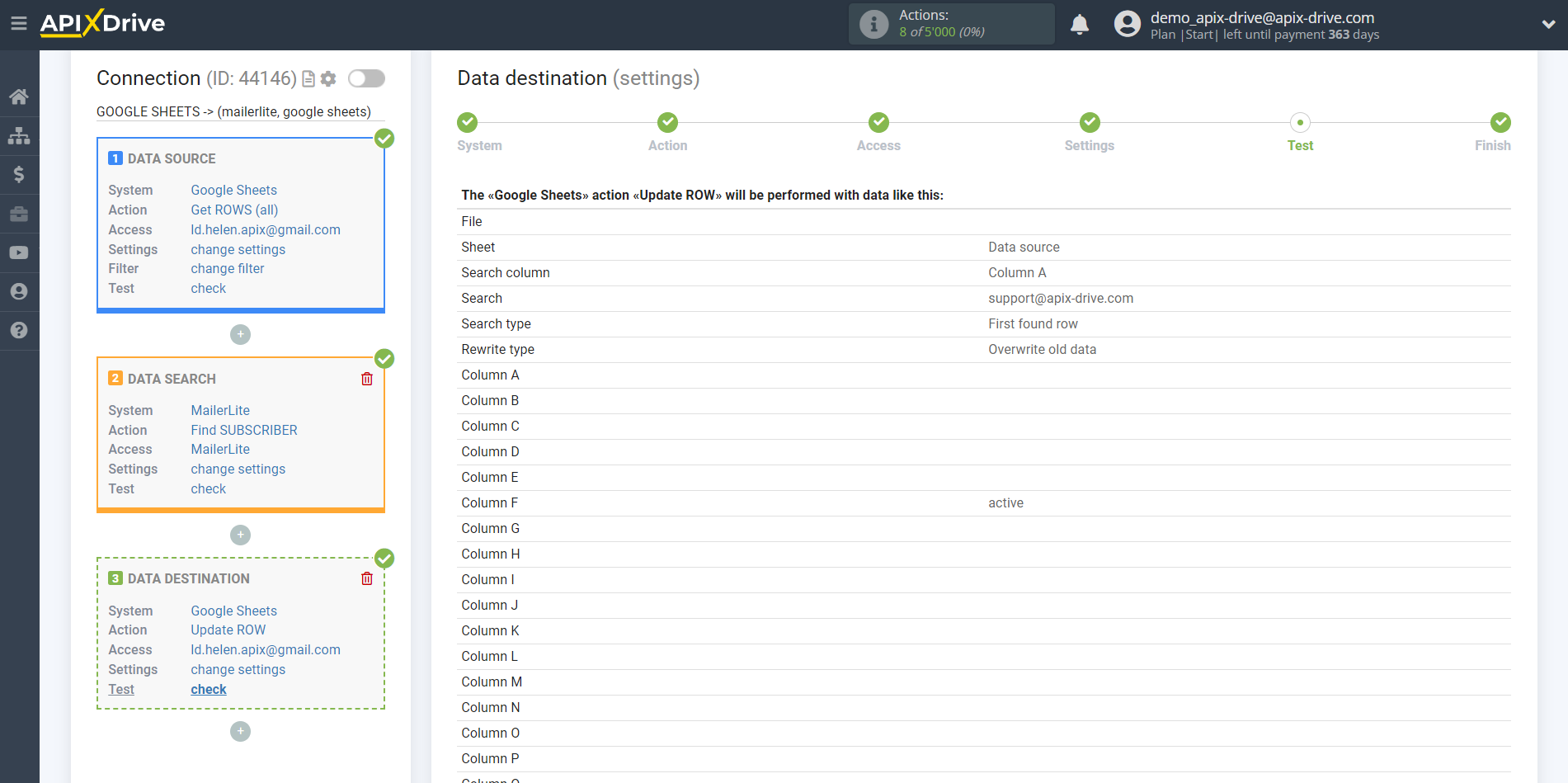
Task: Click check link in Data Search
Action: click(208, 488)
